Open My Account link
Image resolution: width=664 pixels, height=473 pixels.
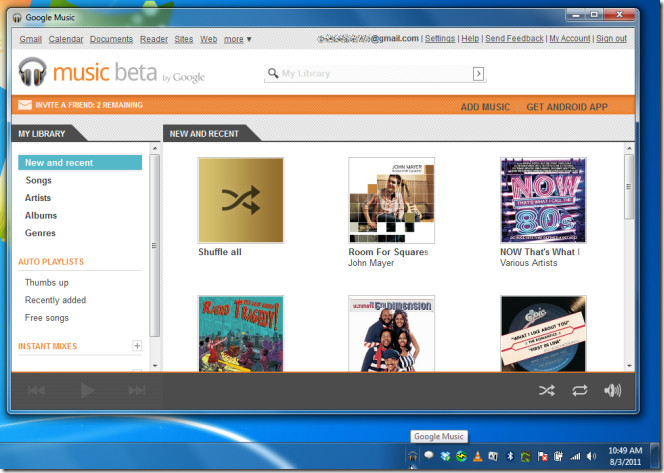[570, 38]
